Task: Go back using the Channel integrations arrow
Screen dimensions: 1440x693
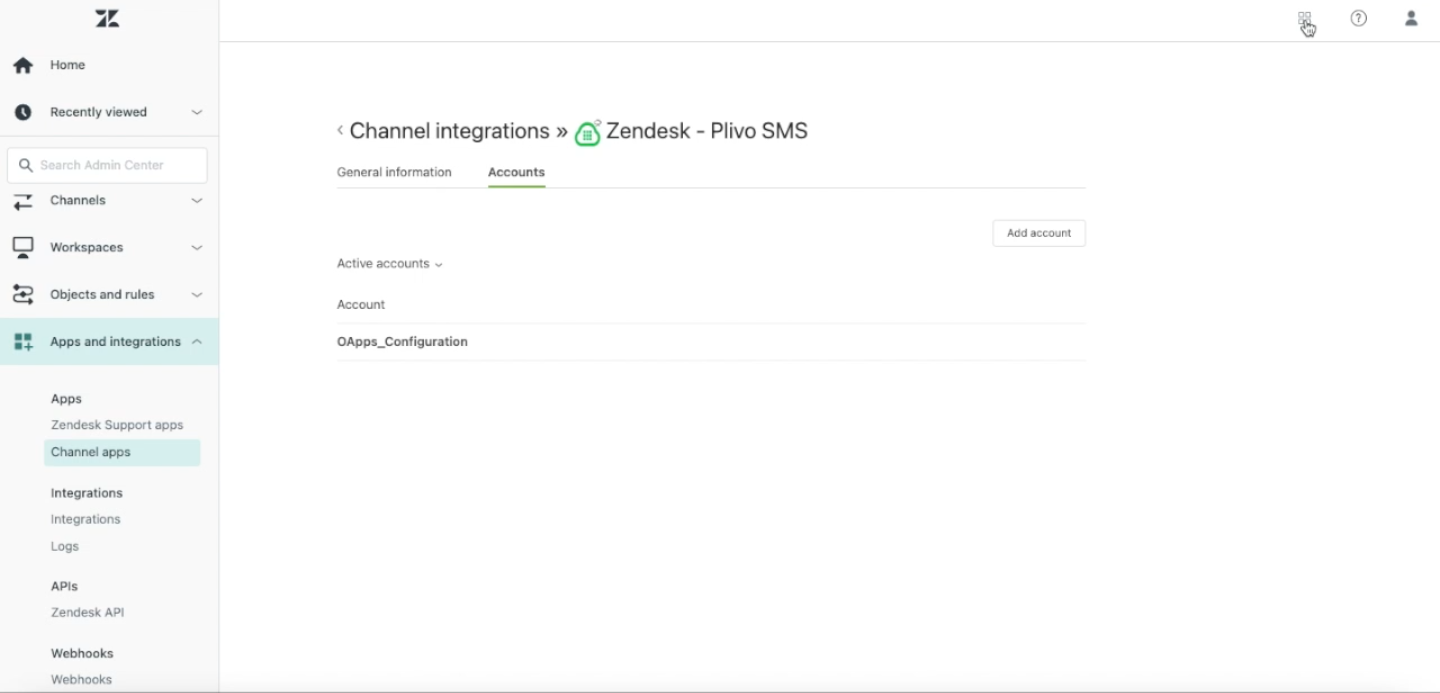Action: click(341, 130)
